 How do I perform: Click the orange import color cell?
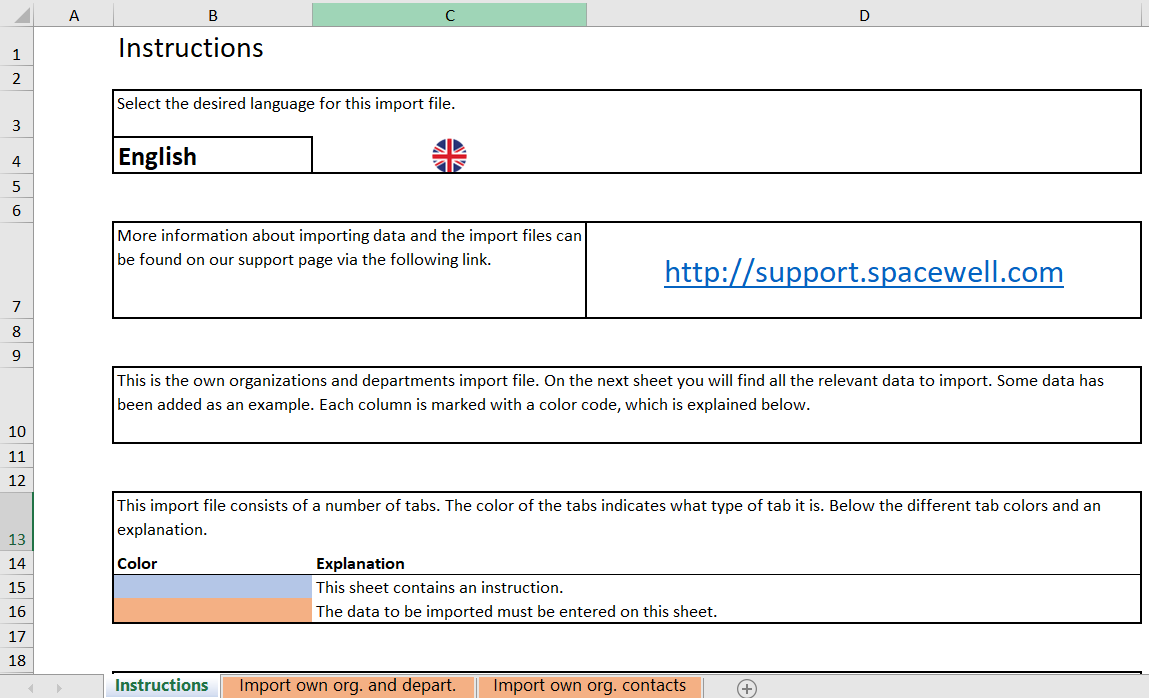point(213,611)
